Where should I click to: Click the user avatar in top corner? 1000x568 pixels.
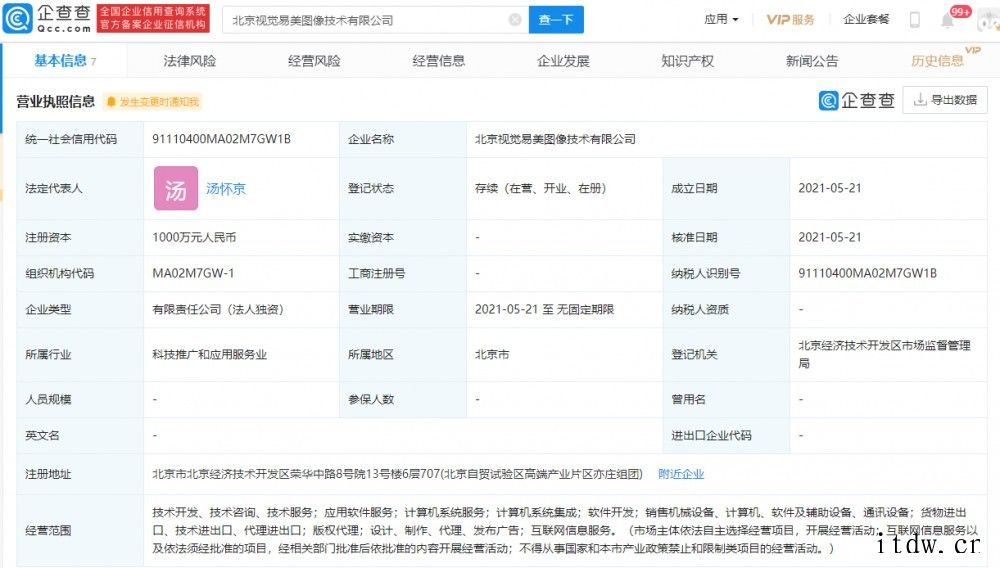[x=989, y=20]
